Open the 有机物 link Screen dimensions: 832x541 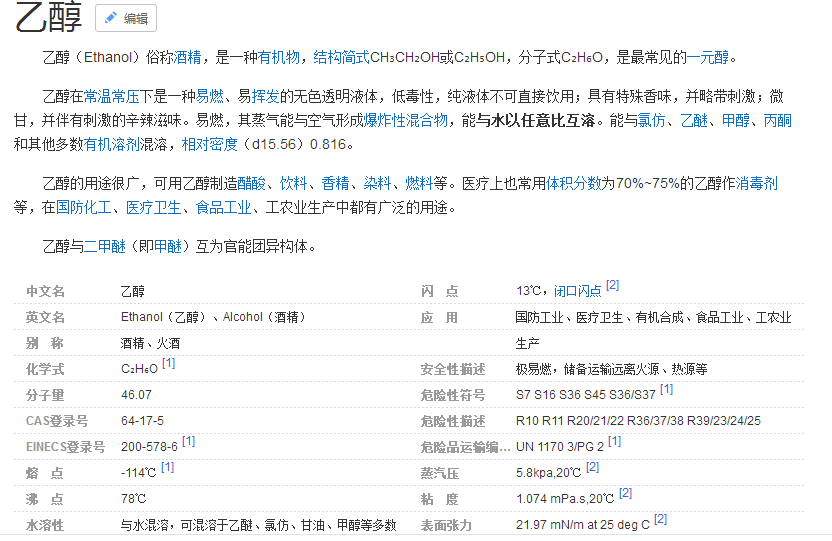pyautogui.click(x=279, y=57)
